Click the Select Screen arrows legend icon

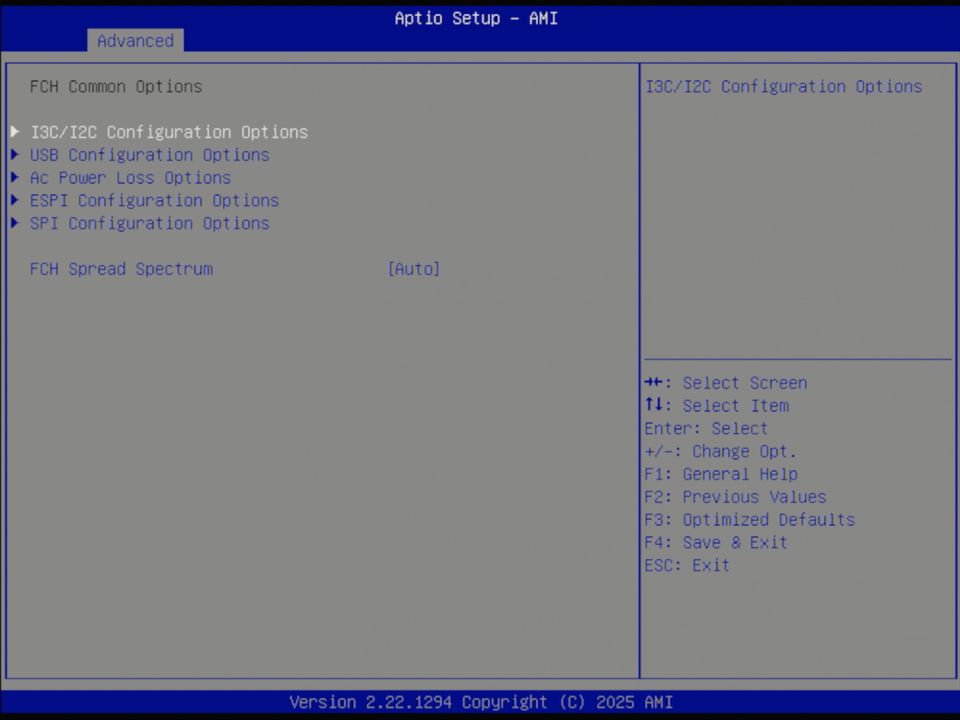pyautogui.click(x=656, y=382)
